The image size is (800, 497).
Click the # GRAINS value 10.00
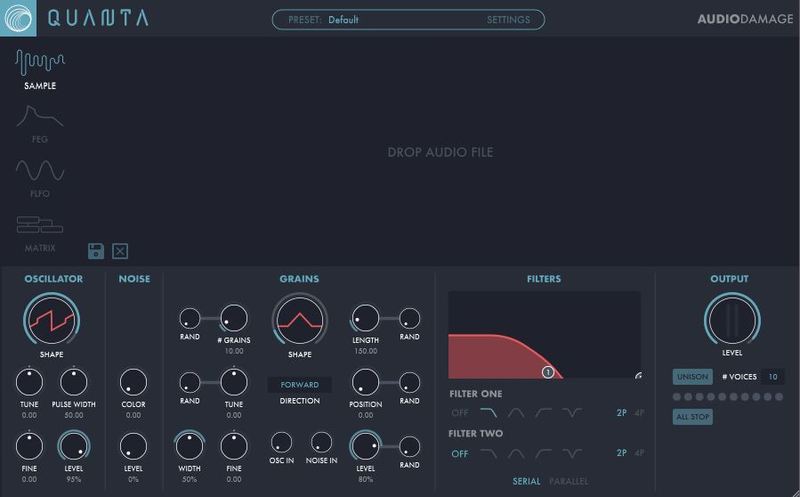tap(234, 351)
